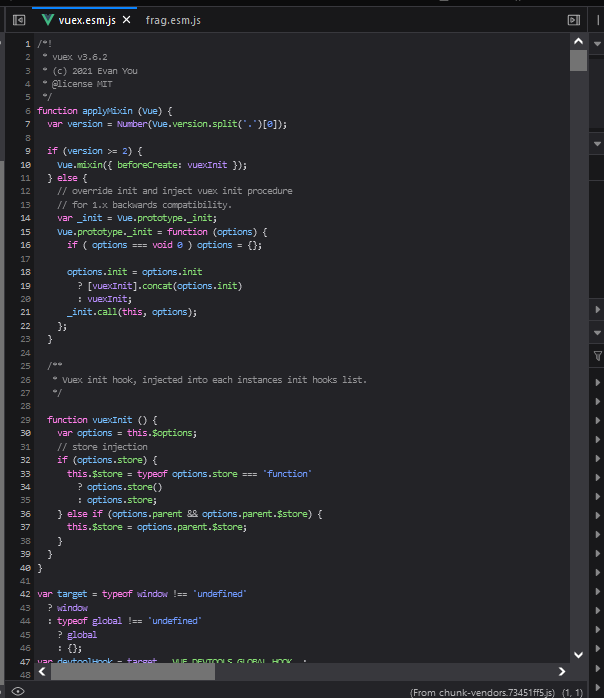This screenshot has width=604, height=698.
Task: Click the 'vuex v3.6.2' comment text
Action: (x=80, y=57)
